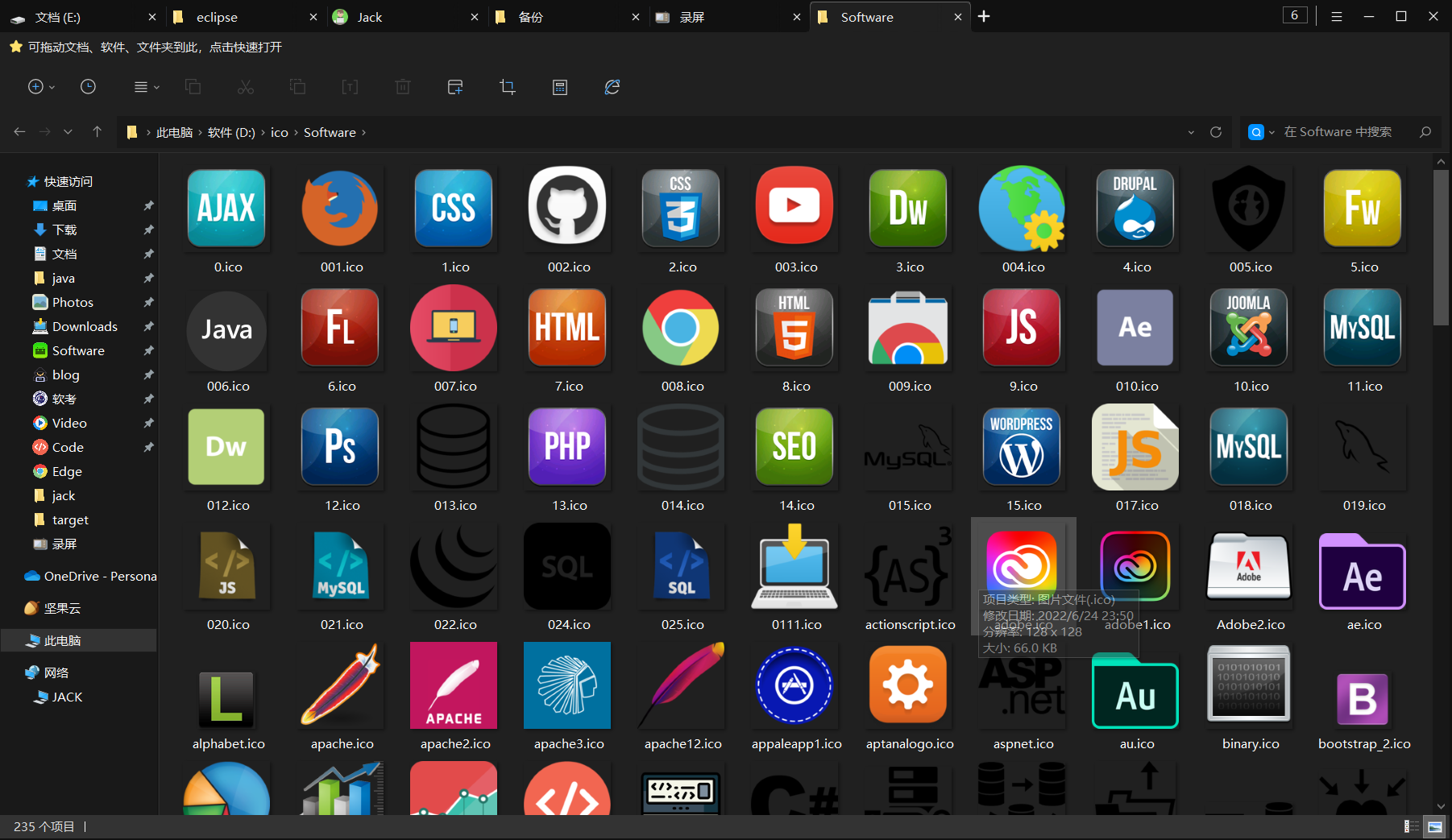Image resolution: width=1452 pixels, height=840 pixels.
Task: Select the GitHub 002.ico file
Action: click(x=568, y=221)
